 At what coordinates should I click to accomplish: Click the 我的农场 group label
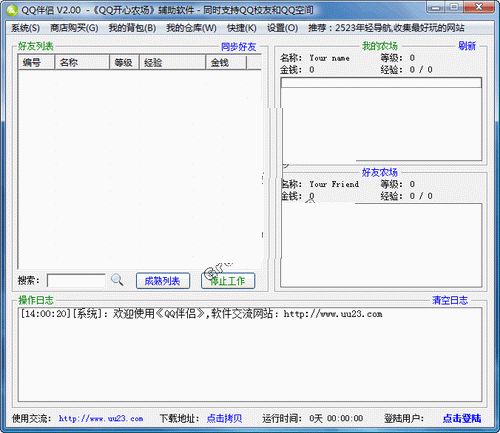click(x=380, y=46)
